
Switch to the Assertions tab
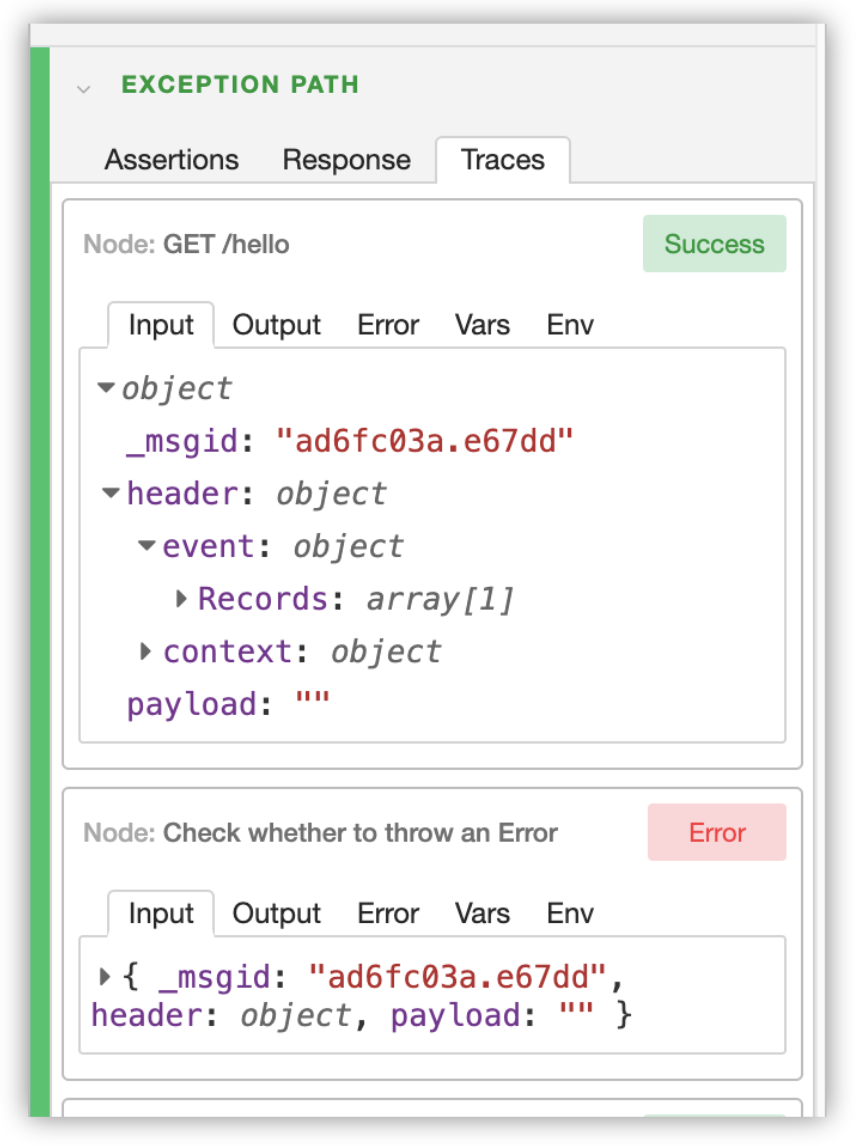click(x=171, y=159)
